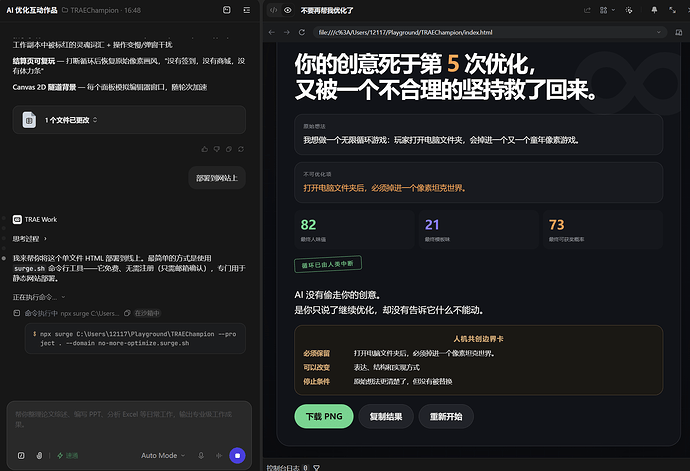Expand the URL address bar dropdown
690x471 pixels.
[x=659, y=32]
